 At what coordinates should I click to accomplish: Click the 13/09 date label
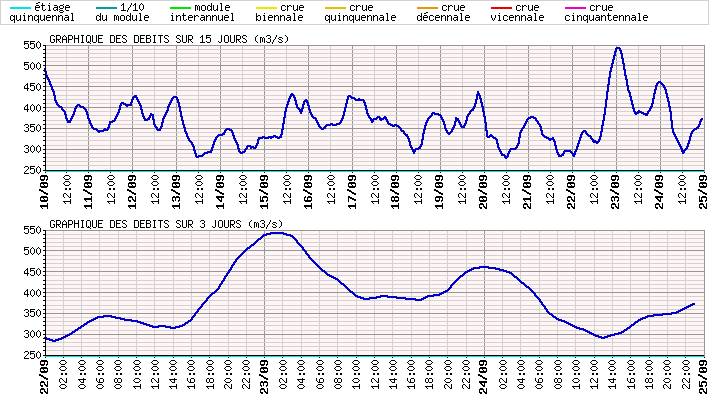[176, 192]
